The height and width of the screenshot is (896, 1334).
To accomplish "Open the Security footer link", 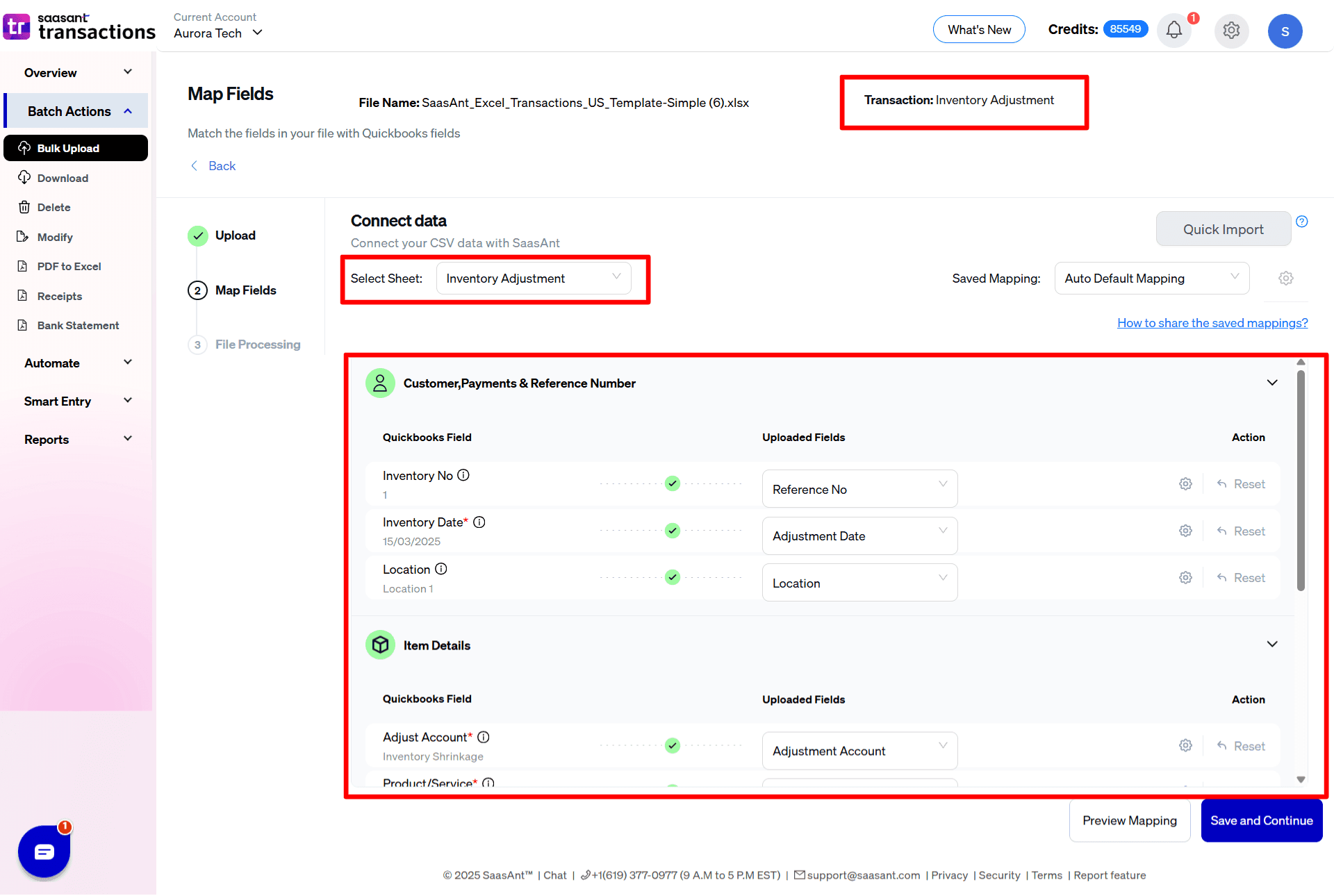I will point(999,875).
